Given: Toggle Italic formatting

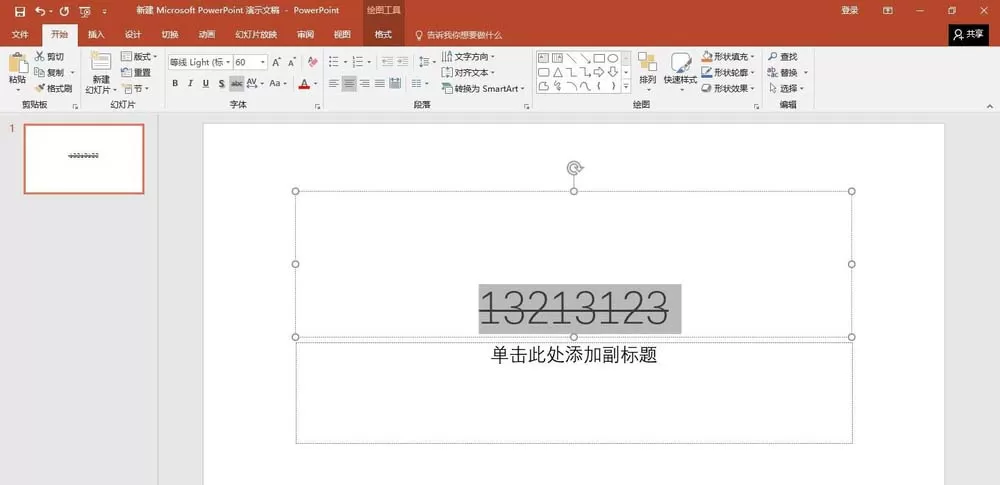Looking at the screenshot, I should [190, 84].
